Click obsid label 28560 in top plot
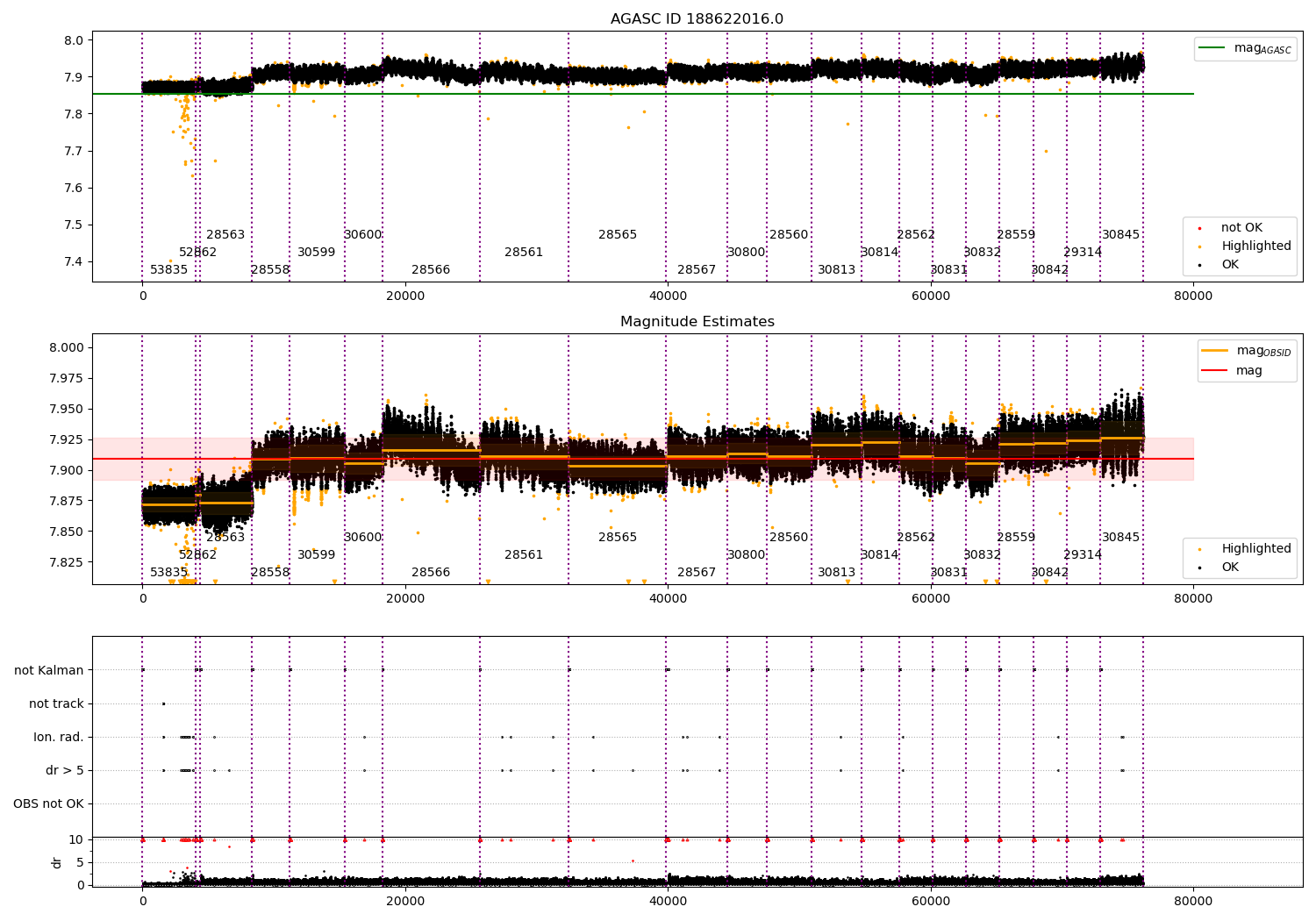 789,235
